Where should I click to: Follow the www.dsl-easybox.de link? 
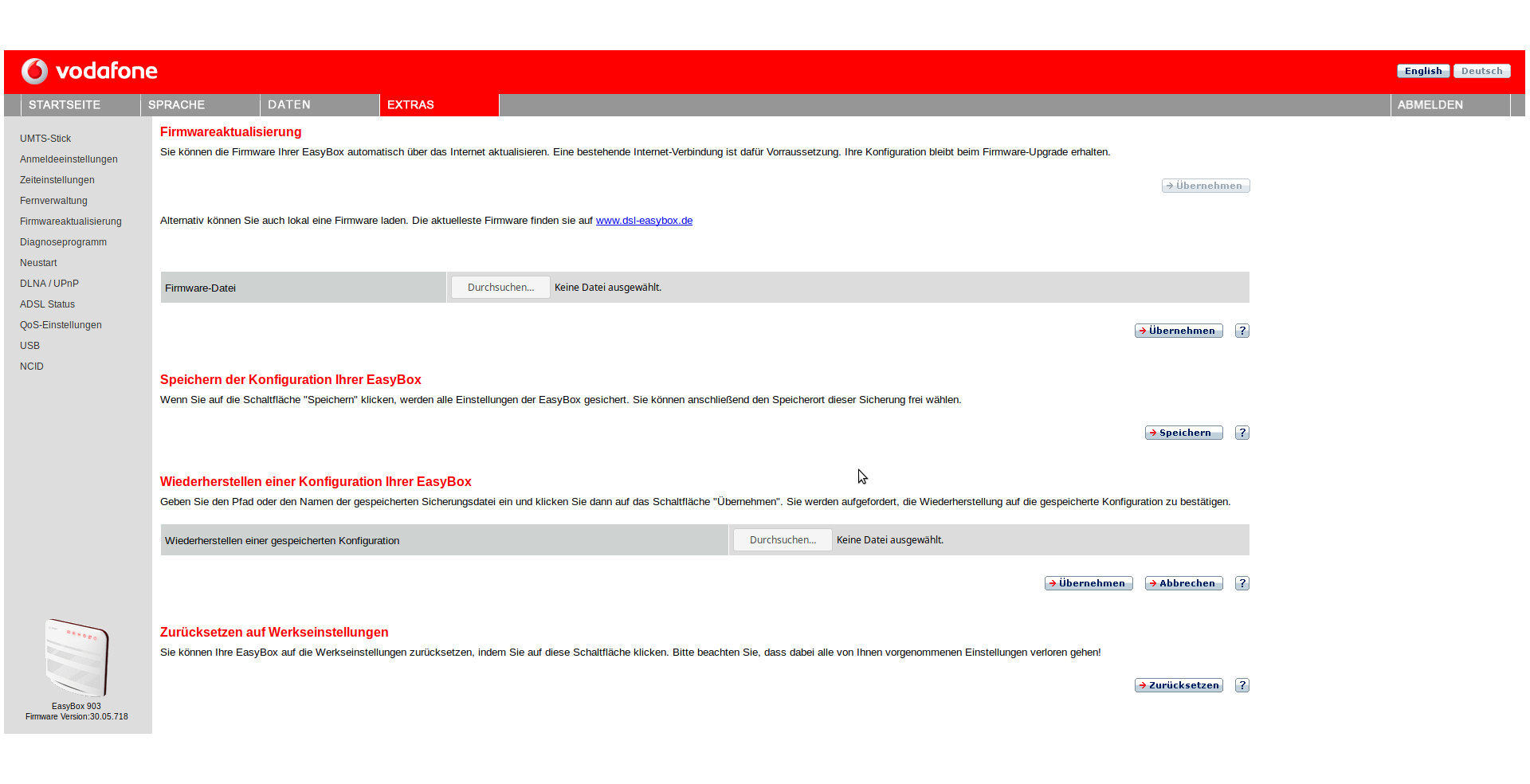[x=644, y=221]
